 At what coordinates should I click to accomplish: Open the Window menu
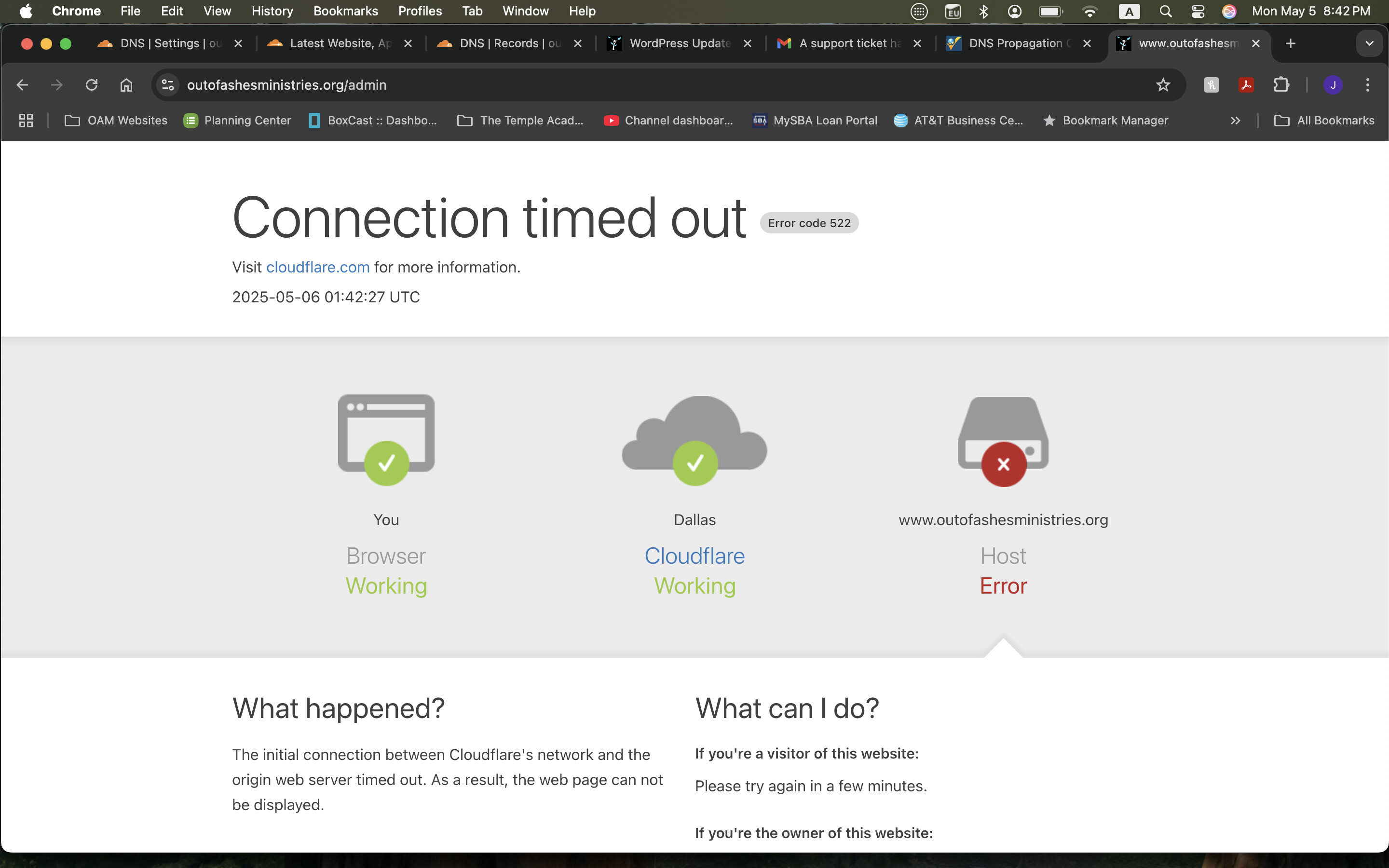[x=525, y=11]
